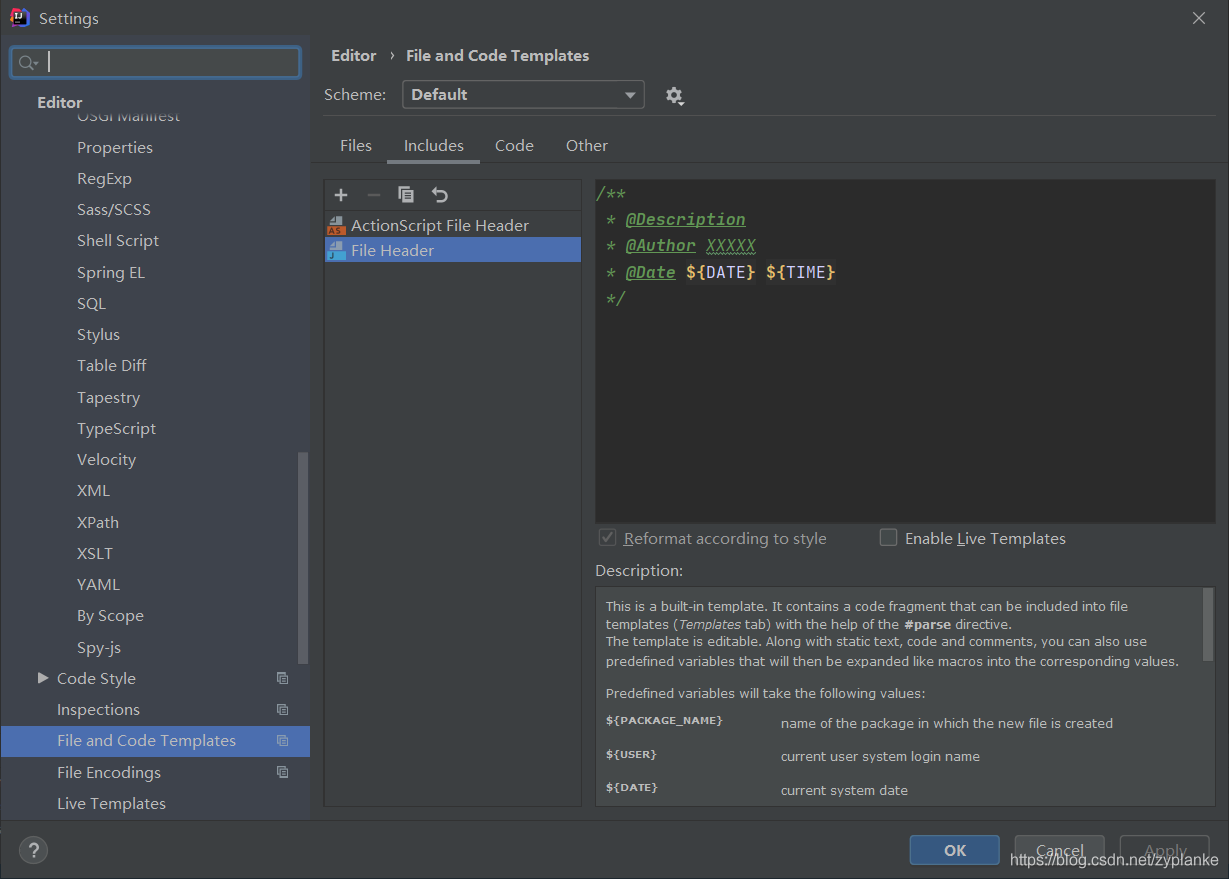1229x879 pixels.
Task: Click the Cancel button
Action: (1059, 849)
